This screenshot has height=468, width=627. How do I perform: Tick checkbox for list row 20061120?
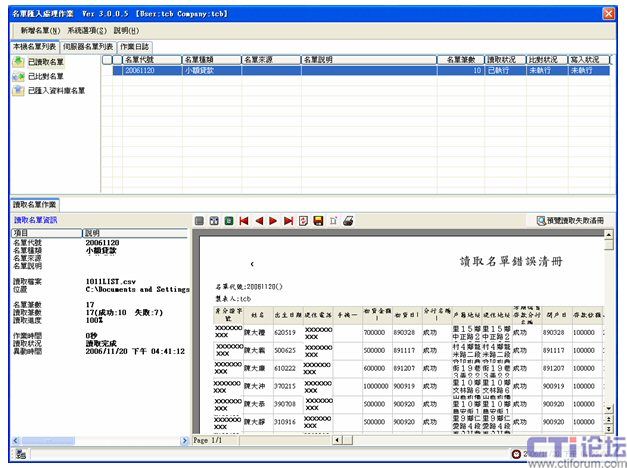click(x=117, y=71)
